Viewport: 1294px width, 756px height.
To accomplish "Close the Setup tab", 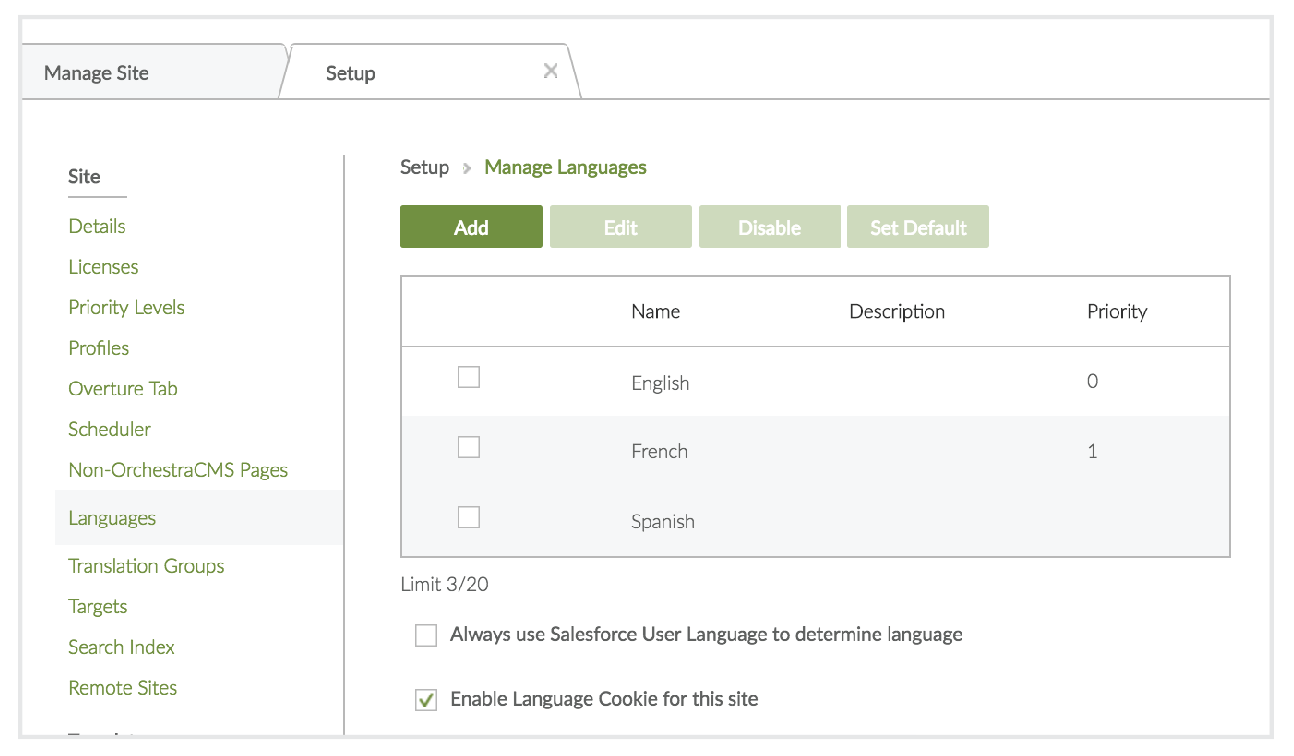I will (x=550, y=71).
